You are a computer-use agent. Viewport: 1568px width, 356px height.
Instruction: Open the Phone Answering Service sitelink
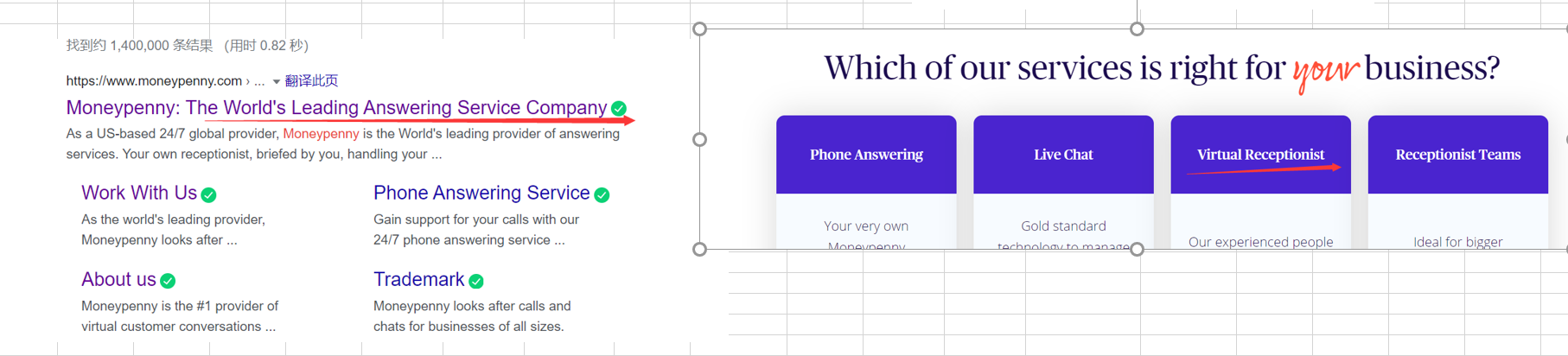click(481, 193)
